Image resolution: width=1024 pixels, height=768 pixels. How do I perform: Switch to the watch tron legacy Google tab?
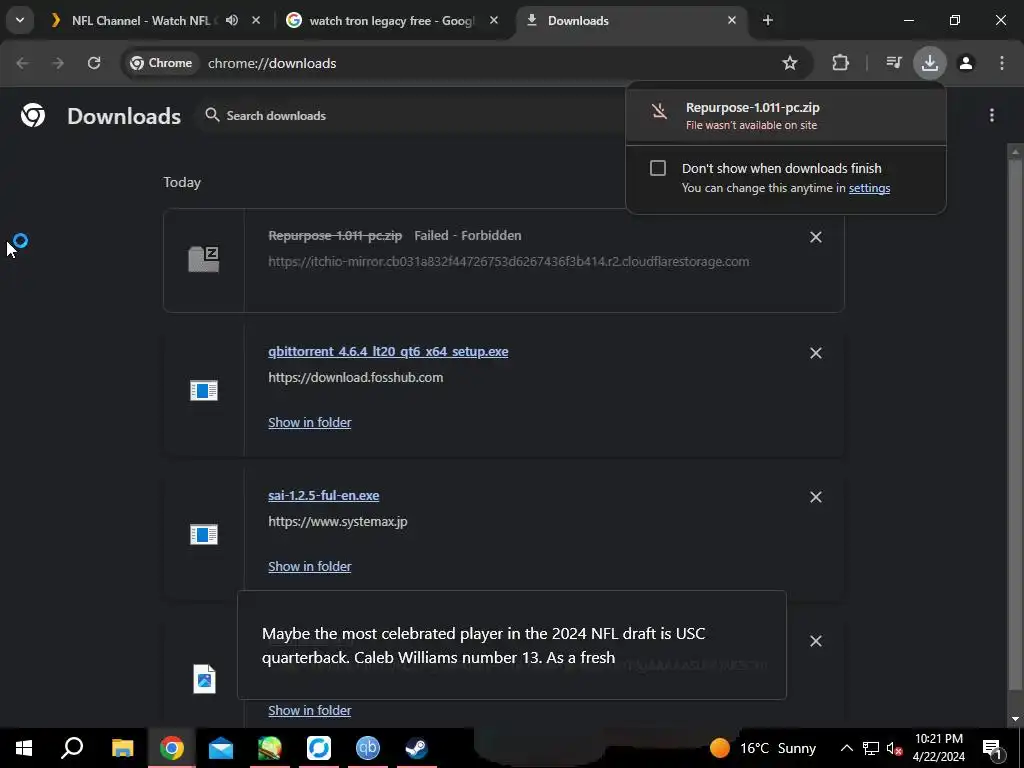pyautogui.click(x=392, y=21)
